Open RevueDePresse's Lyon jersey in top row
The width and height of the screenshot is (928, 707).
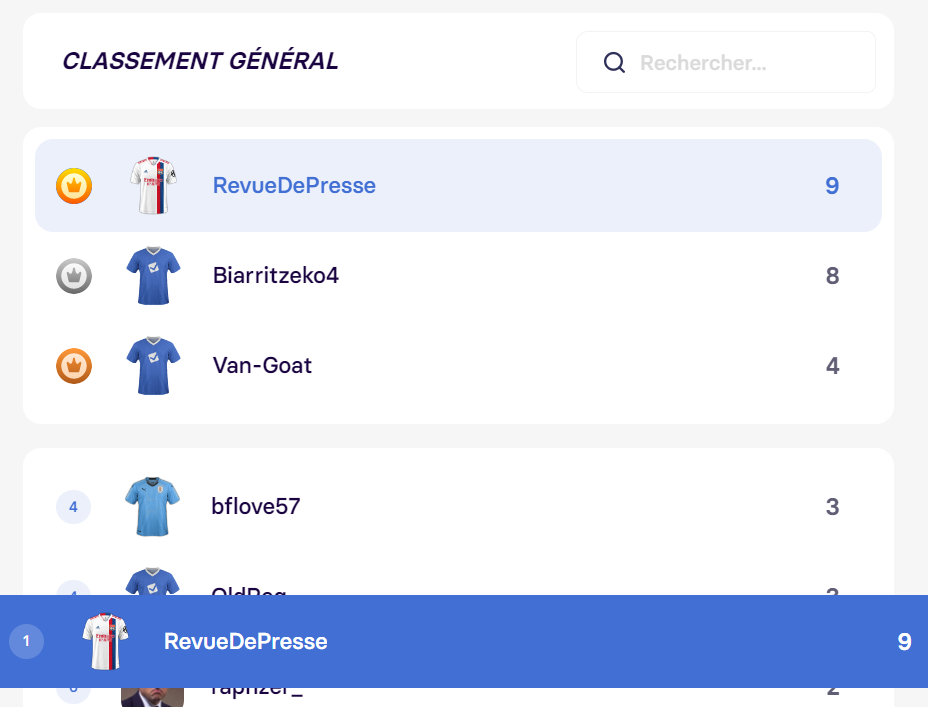153,185
